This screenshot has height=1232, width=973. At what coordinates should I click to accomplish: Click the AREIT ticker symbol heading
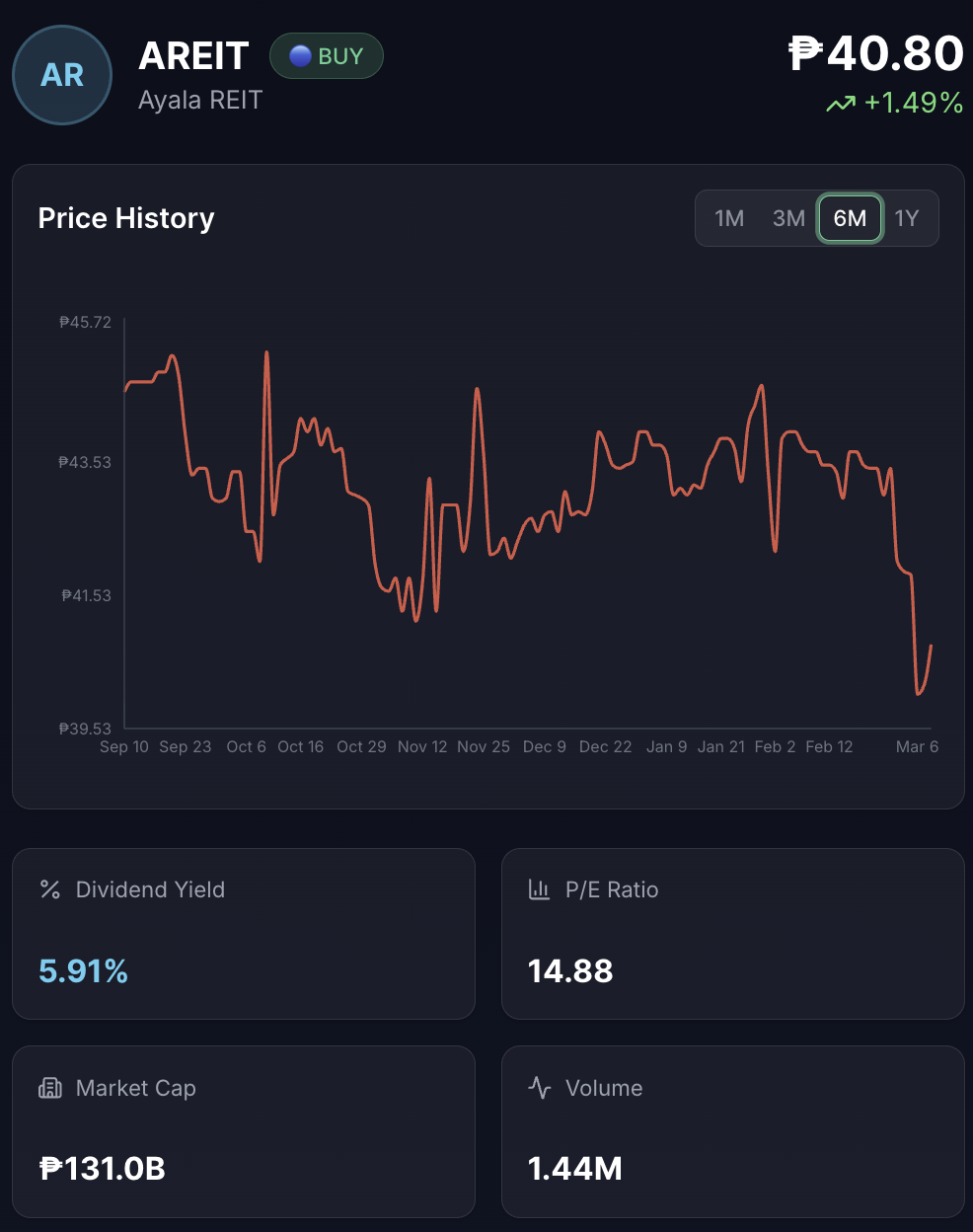[193, 56]
